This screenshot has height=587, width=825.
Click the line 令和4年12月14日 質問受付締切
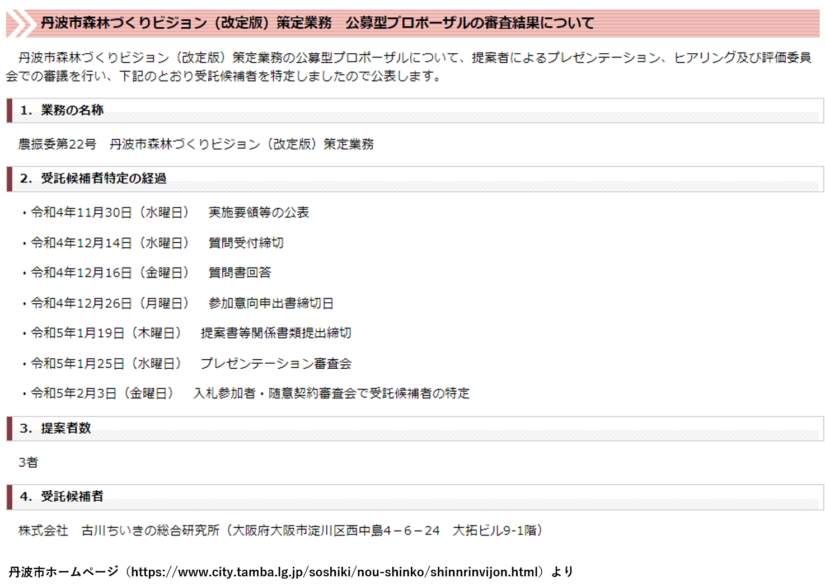point(152,243)
